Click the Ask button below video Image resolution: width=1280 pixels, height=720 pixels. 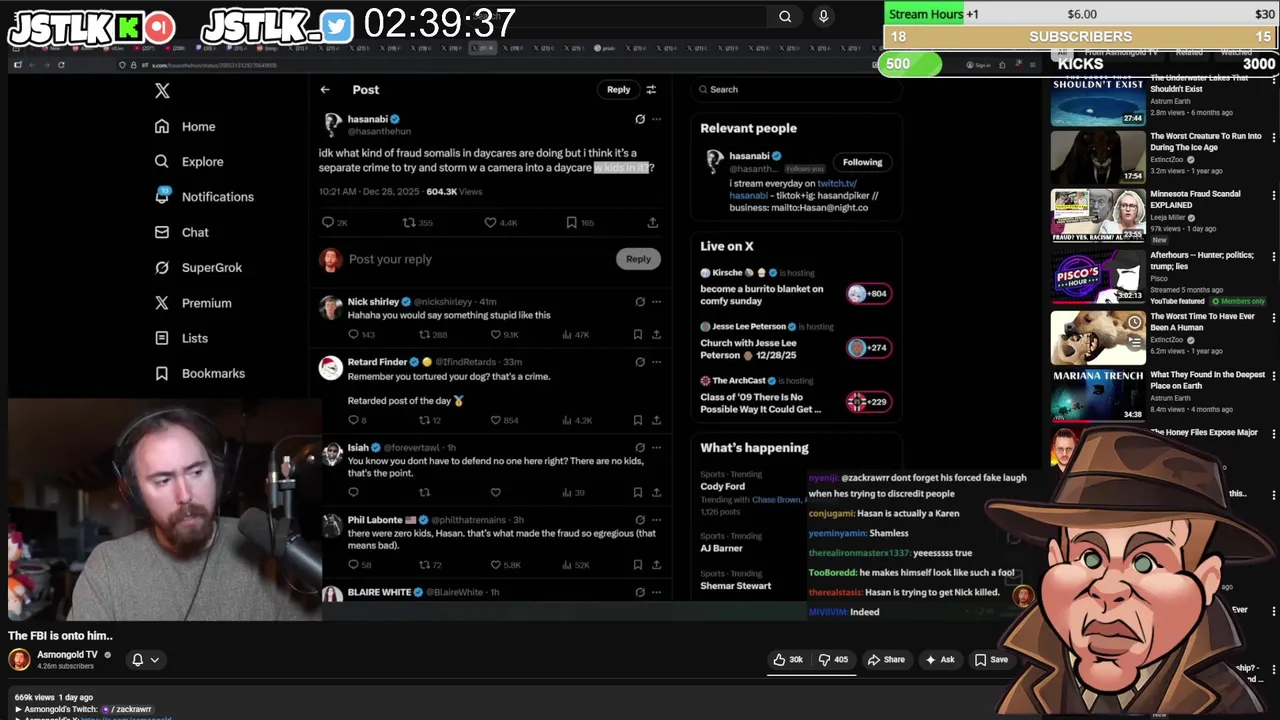click(x=940, y=660)
